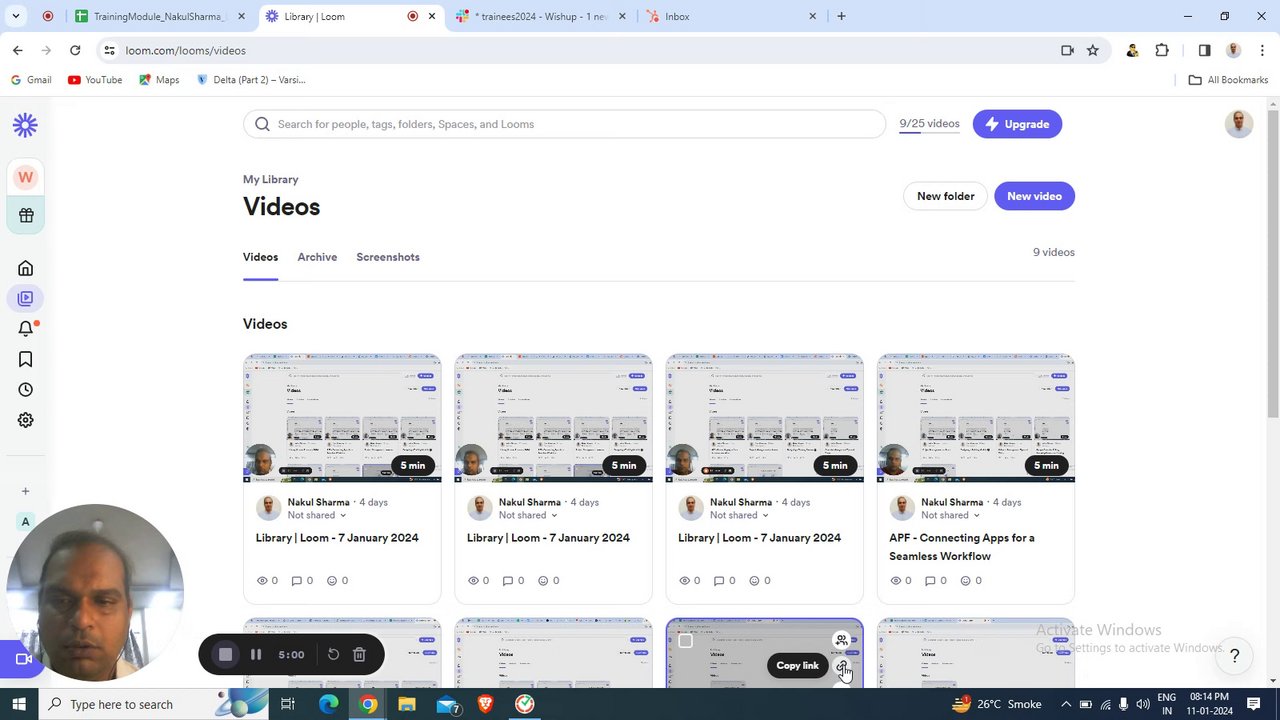Open the Chrome three-dot menu
1280x720 pixels.
click(x=1262, y=50)
